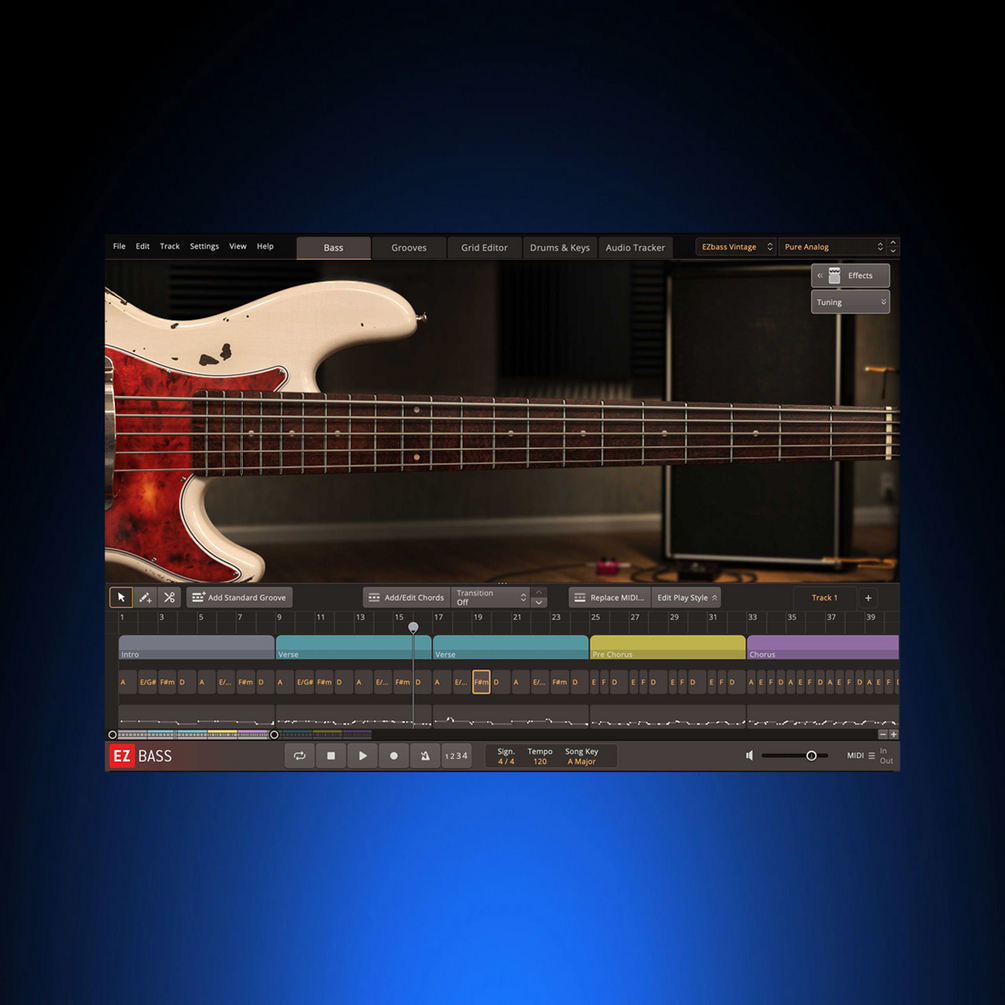Select the Intro song part

coord(196,647)
